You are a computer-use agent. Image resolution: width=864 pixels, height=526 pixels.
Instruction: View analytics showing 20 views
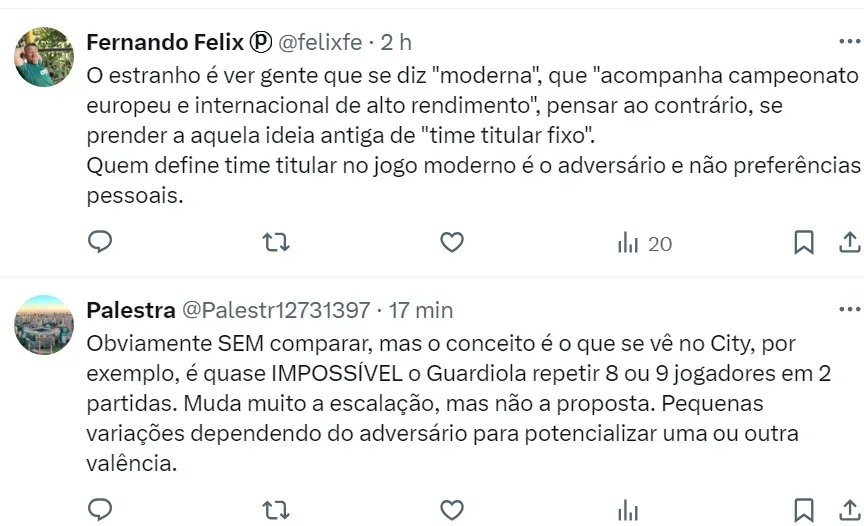pos(644,242)
